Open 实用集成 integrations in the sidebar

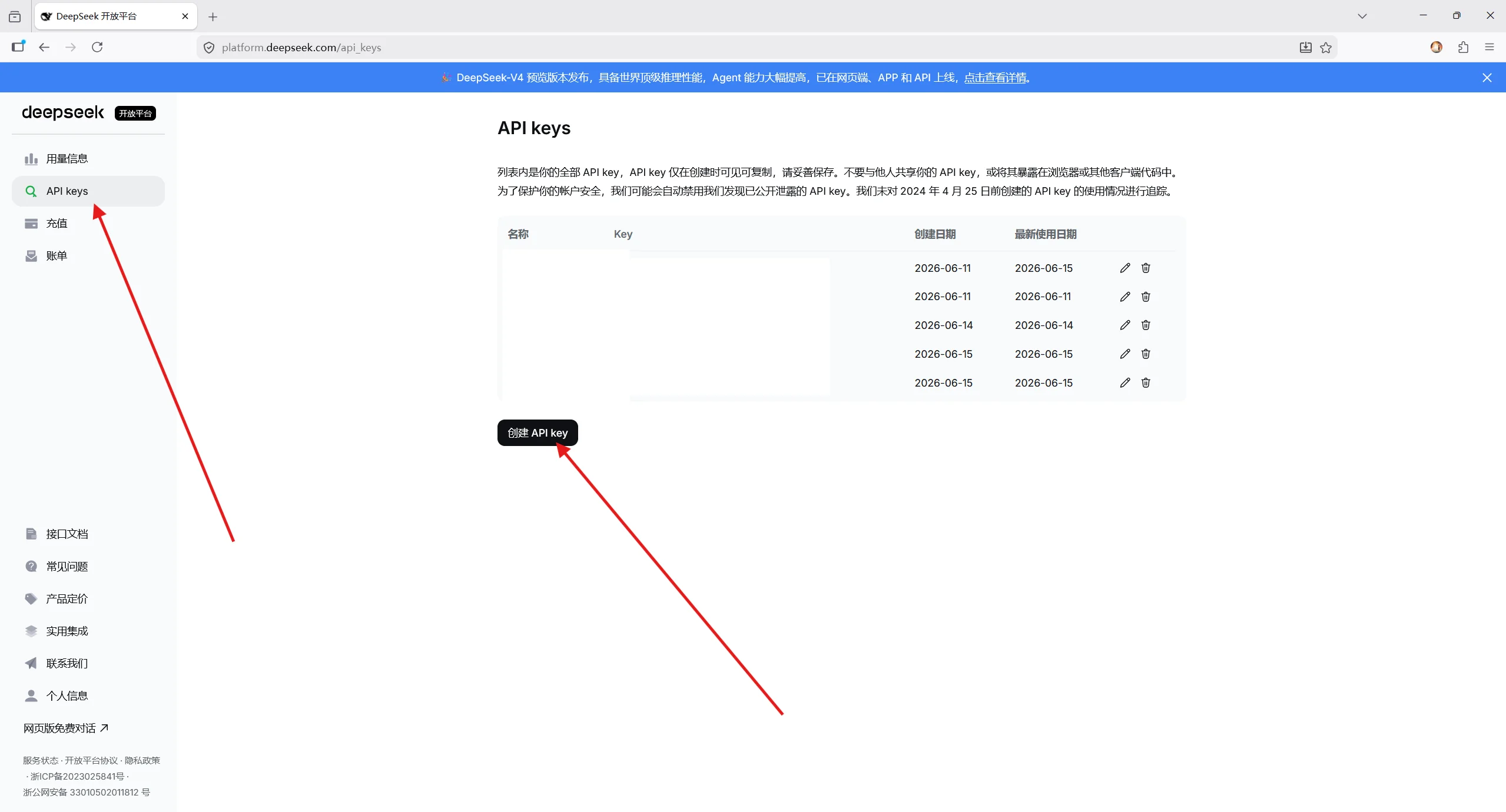[88, 631]
